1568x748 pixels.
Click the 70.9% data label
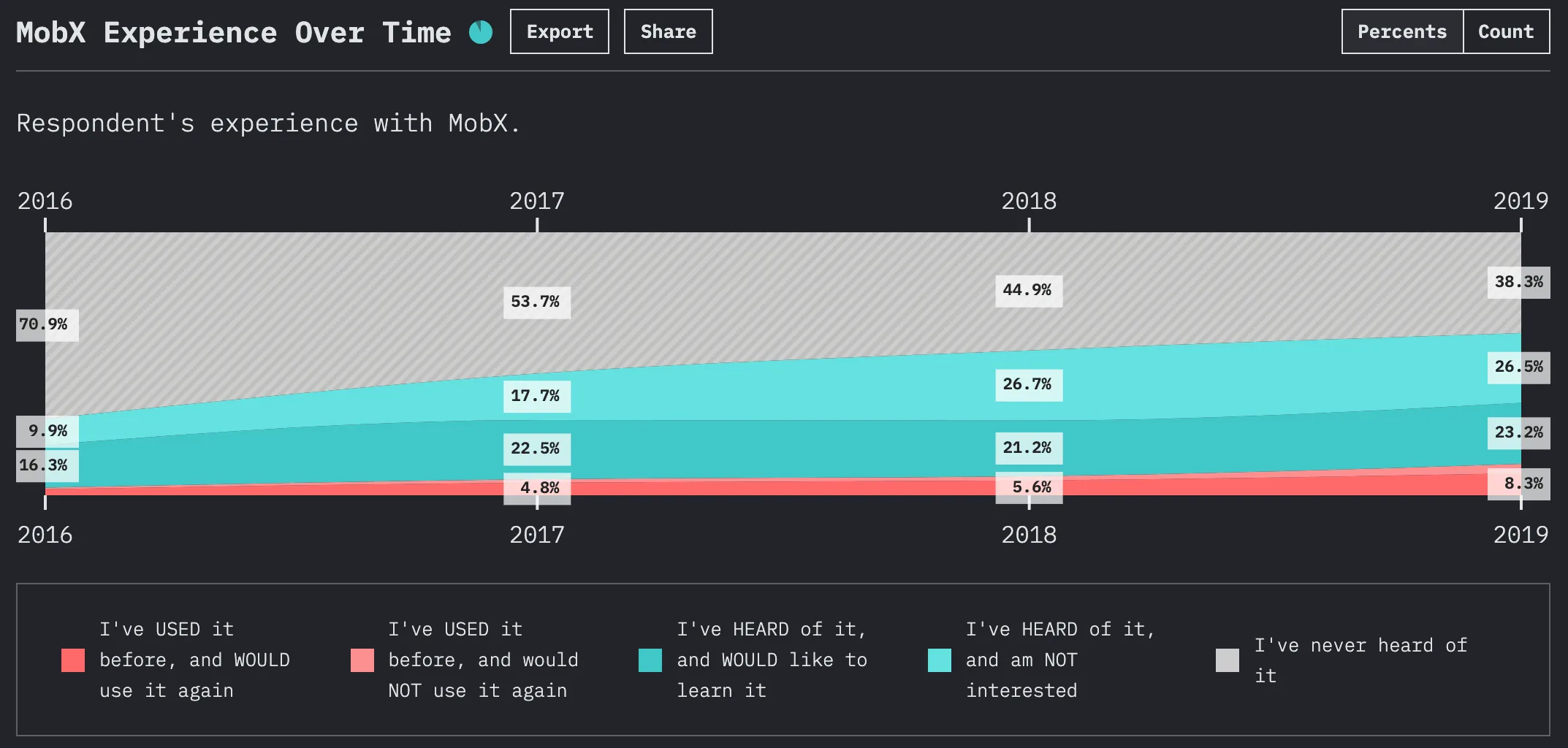click(47, 325)
